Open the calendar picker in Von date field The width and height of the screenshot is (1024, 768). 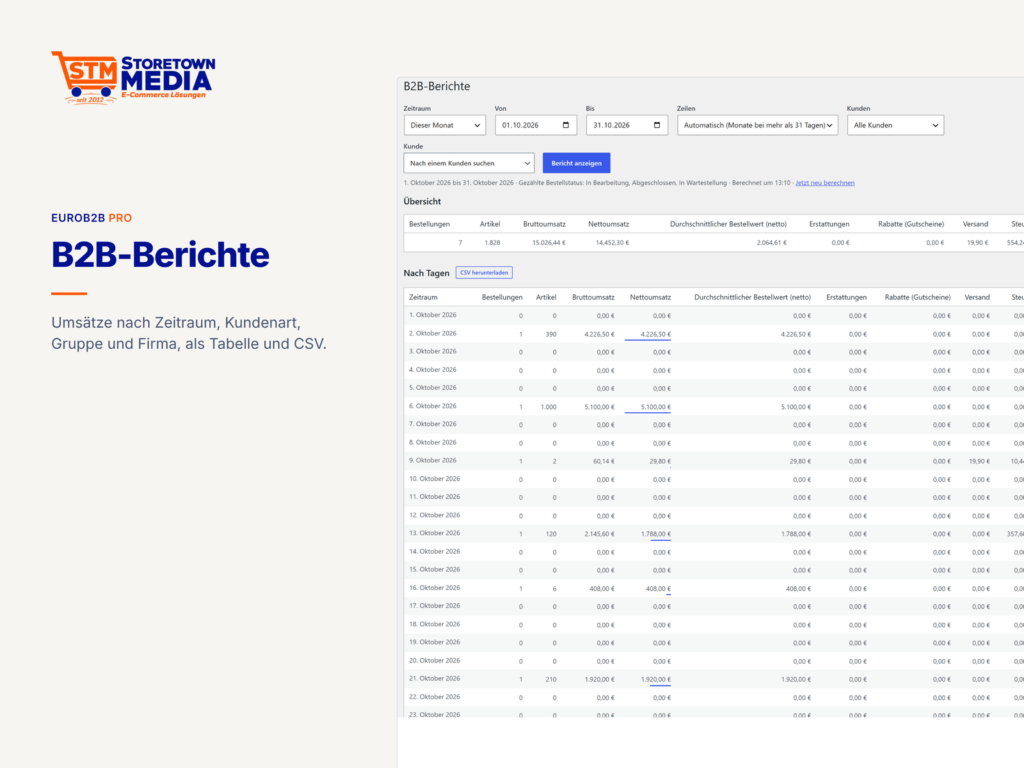pos(566,125)
